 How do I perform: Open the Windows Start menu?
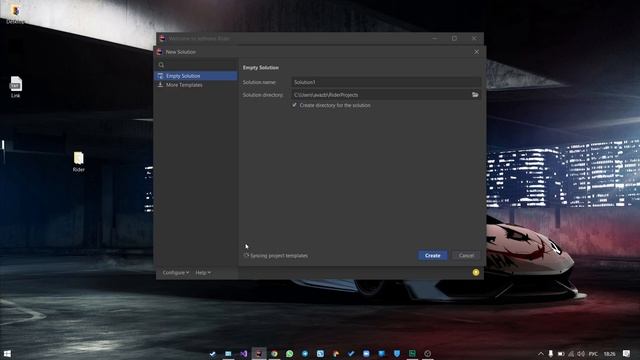click(x=7, y=353)
